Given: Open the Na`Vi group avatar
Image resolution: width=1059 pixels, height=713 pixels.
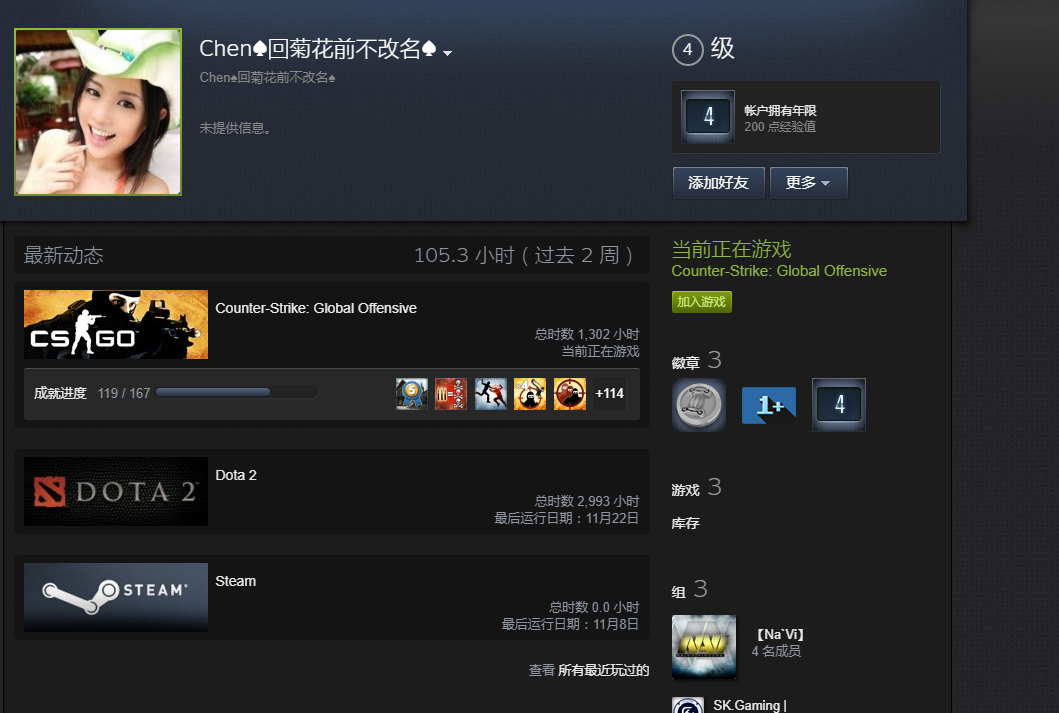Looking at the screenshot, I should [704, 646].
